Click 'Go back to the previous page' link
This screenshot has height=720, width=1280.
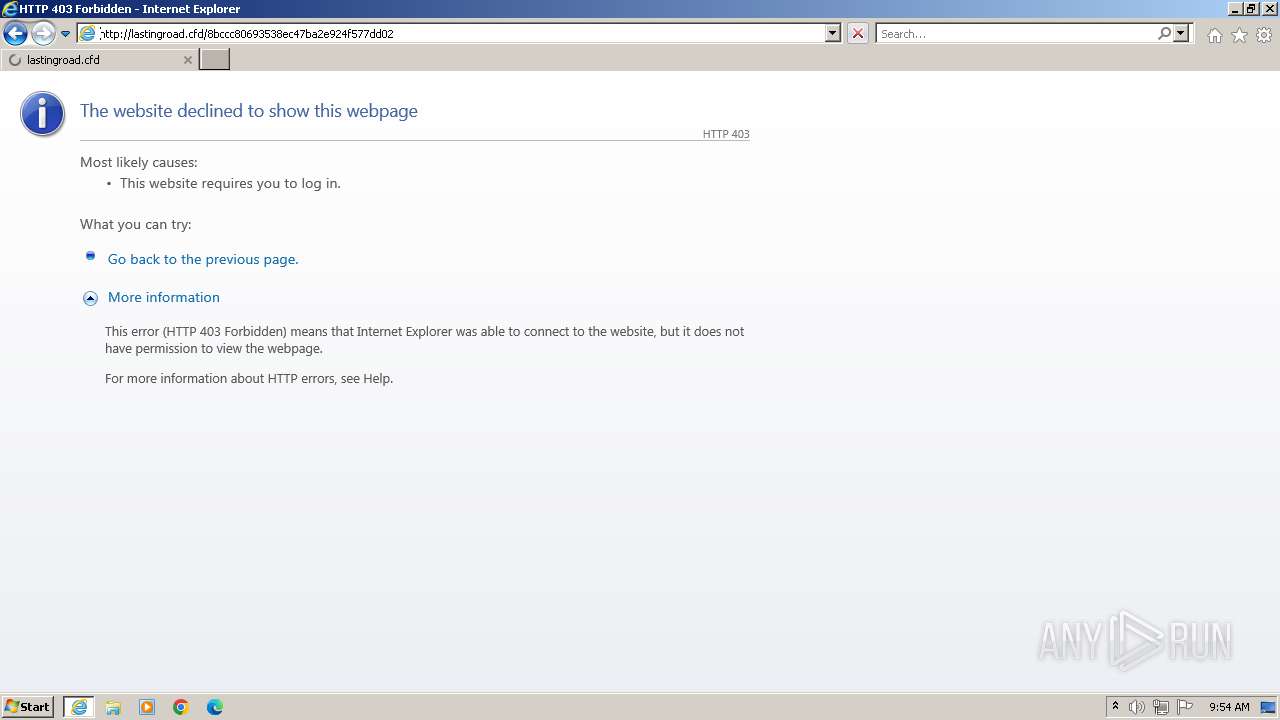pos(203,259)
